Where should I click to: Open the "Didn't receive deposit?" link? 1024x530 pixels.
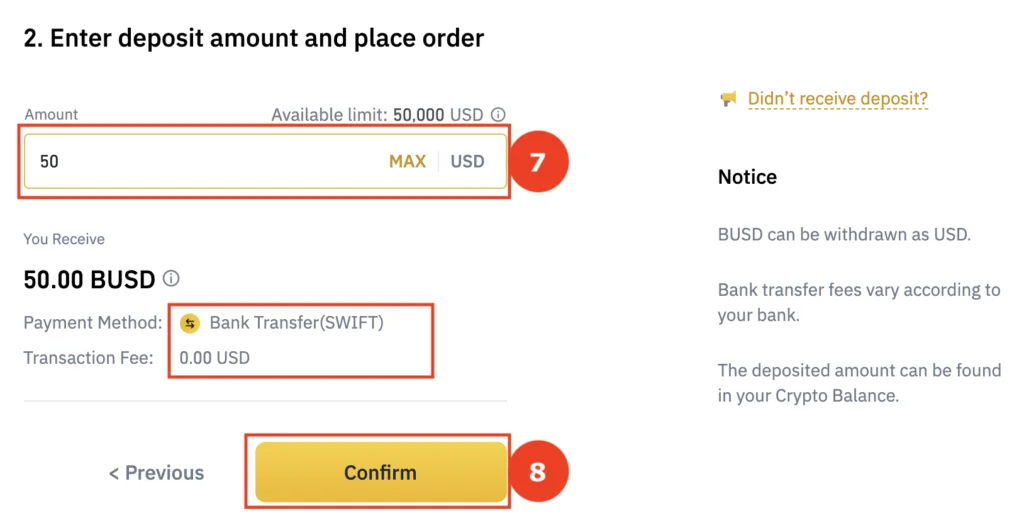click(x=838, y=98)
